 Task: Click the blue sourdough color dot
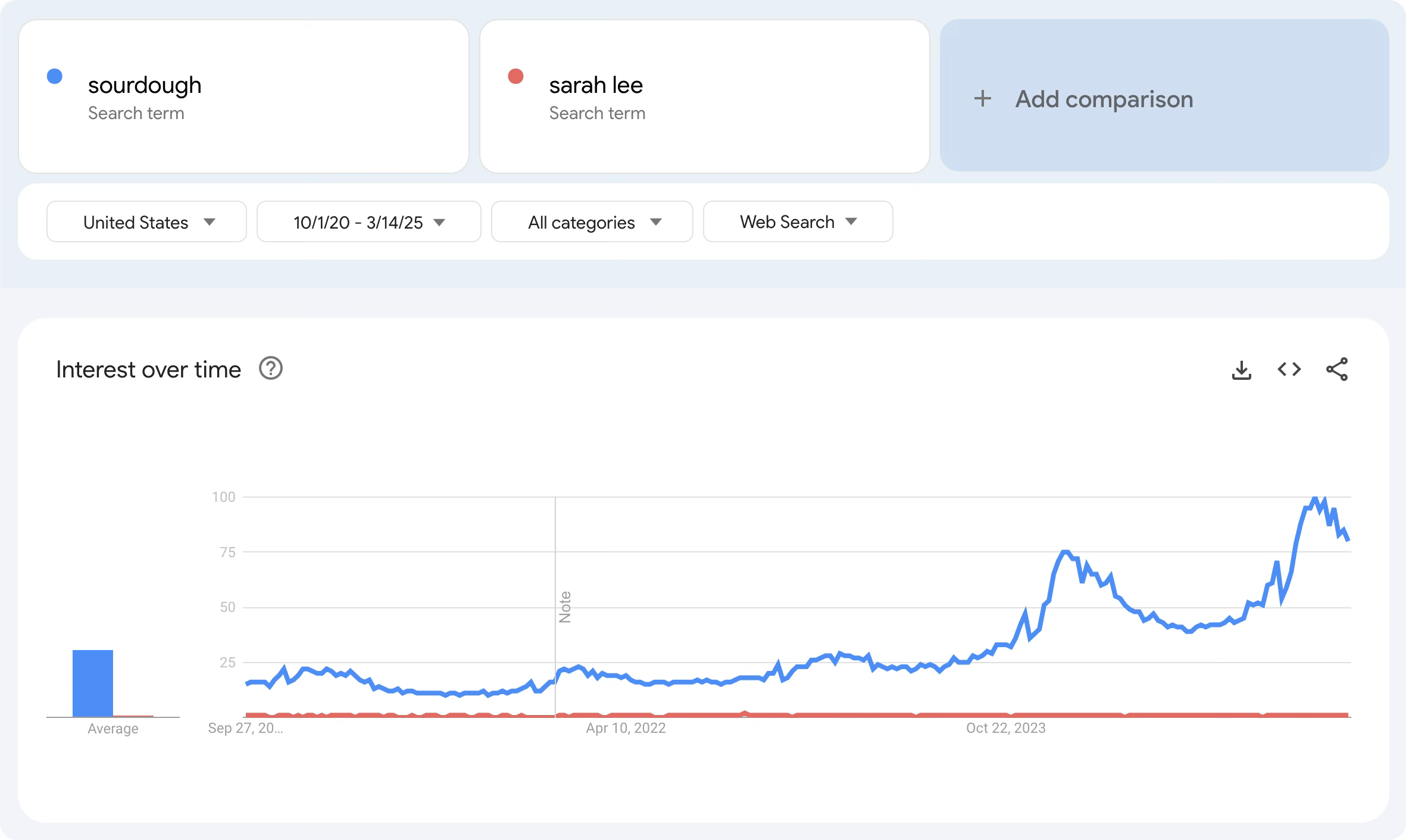pyautogui.click(x=55, y=76)
